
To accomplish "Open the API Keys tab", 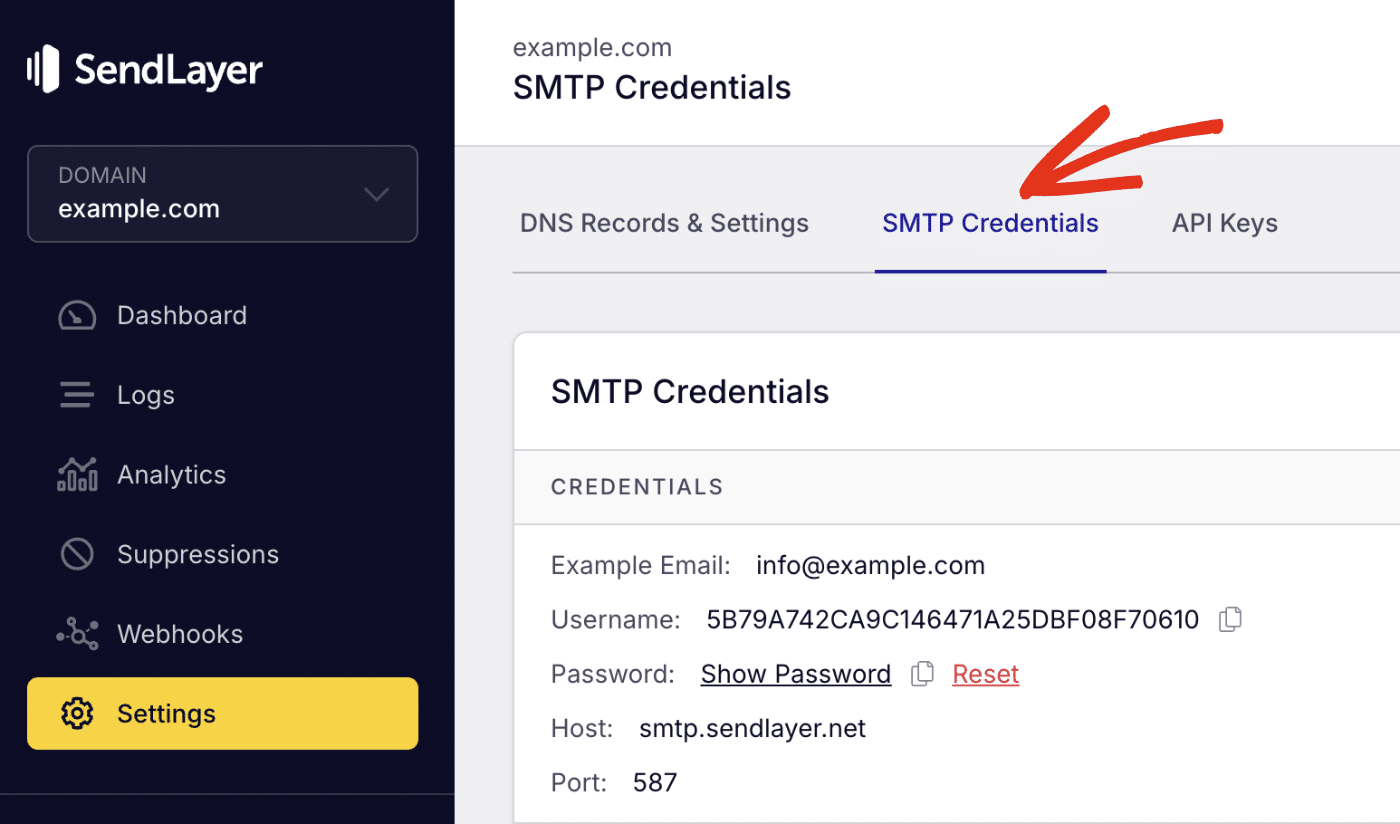I will coord(1224,223).
